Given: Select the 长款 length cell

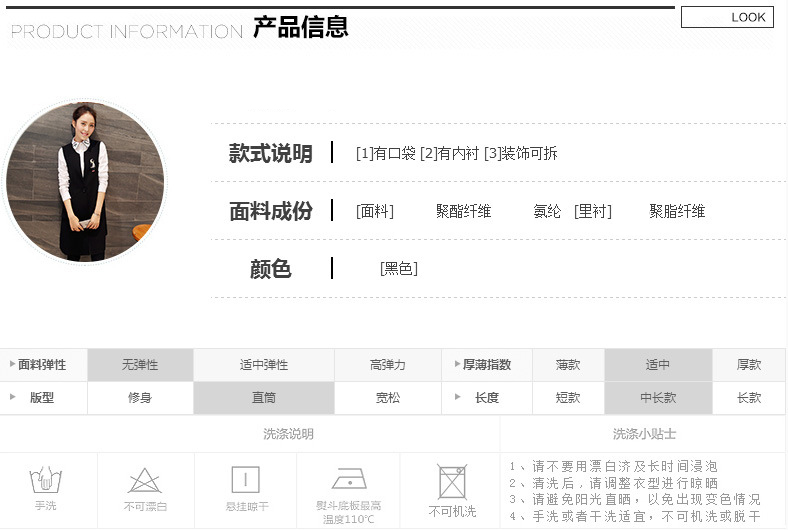Looking at the screenshot, I should coord(749,398).
